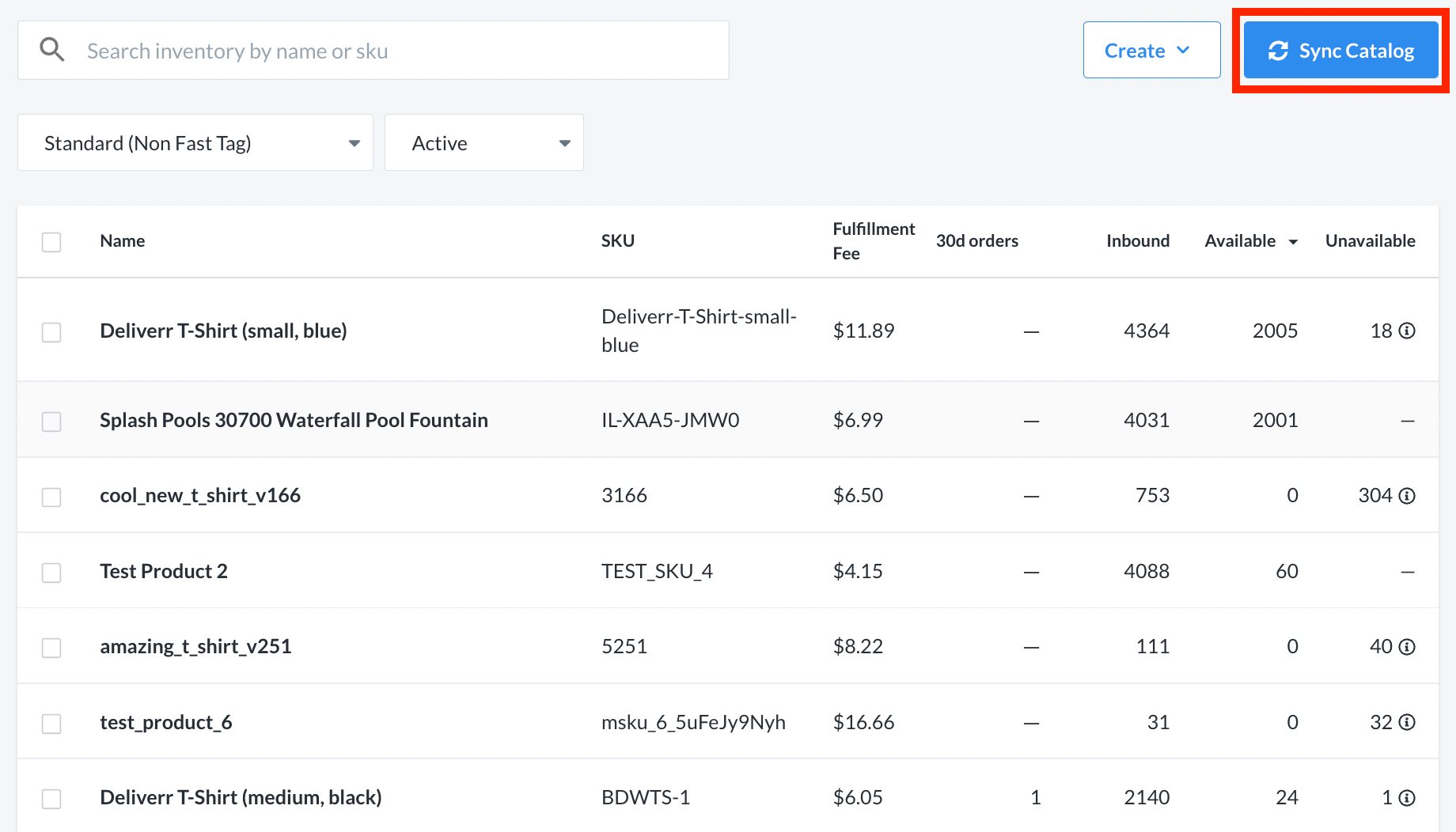Open the Deliverr T-Shirt (small, blue) product

click(x=223, y=331)
